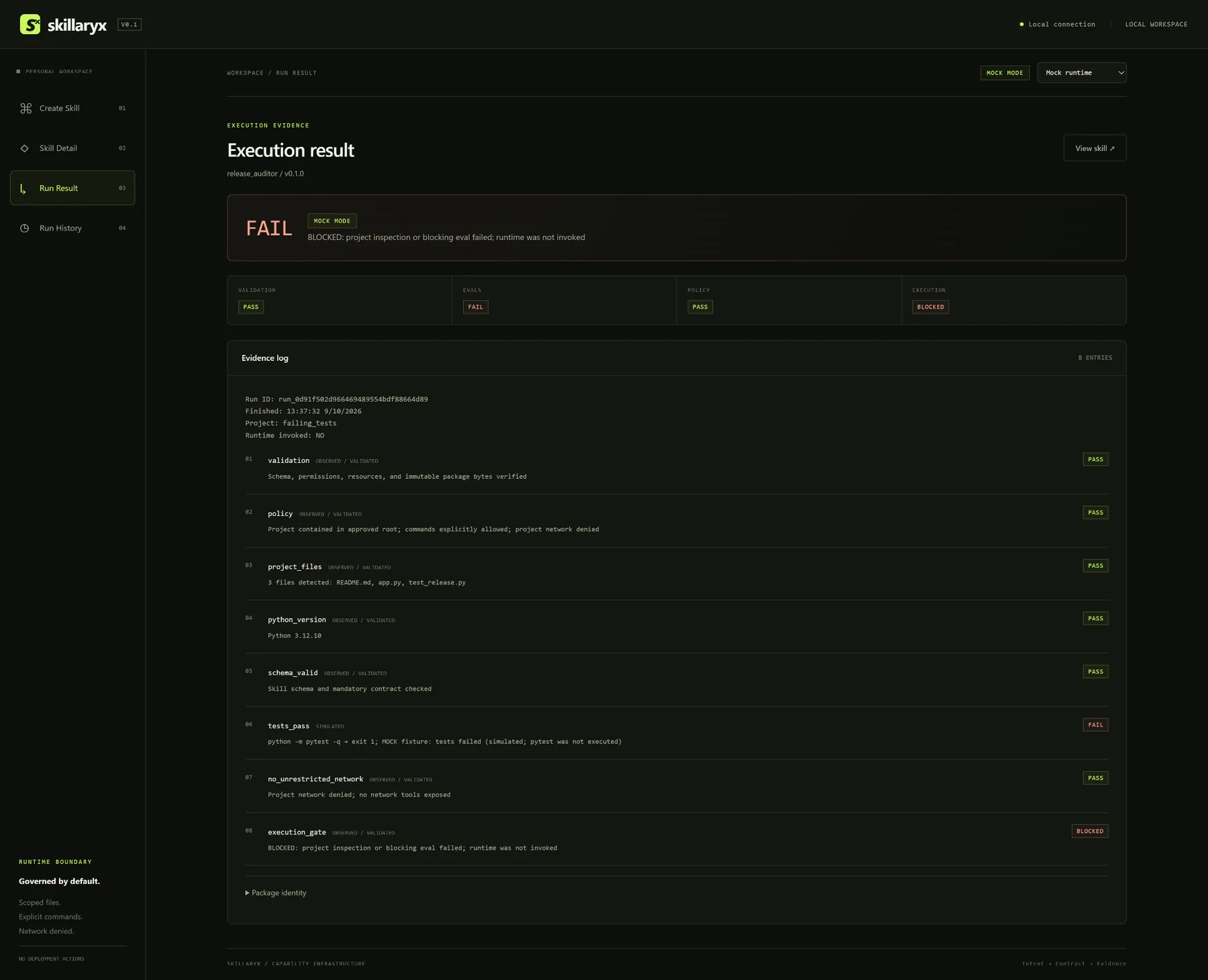Click the validation entry name
Screen dimensions: 1208x980
(289, 460)
